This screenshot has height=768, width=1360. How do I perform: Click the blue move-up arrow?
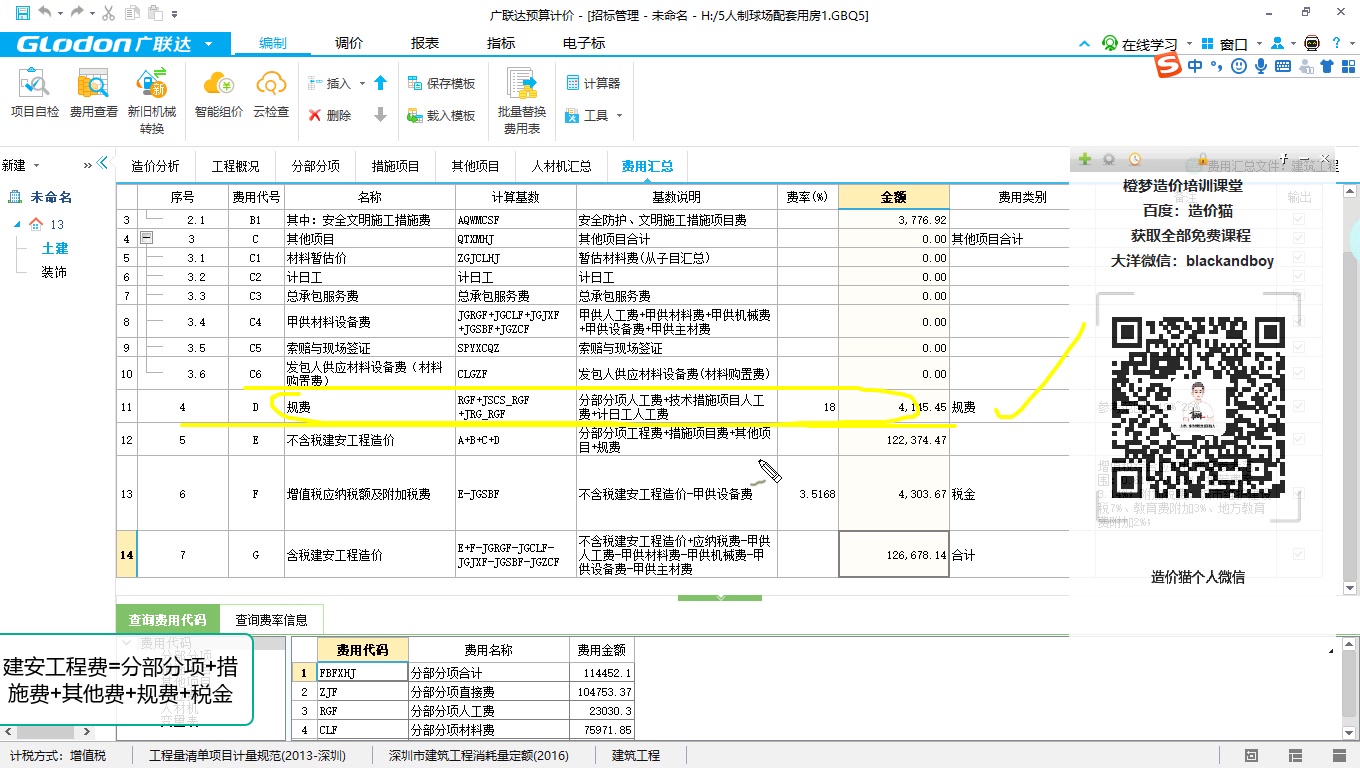[x=380, y=84]
